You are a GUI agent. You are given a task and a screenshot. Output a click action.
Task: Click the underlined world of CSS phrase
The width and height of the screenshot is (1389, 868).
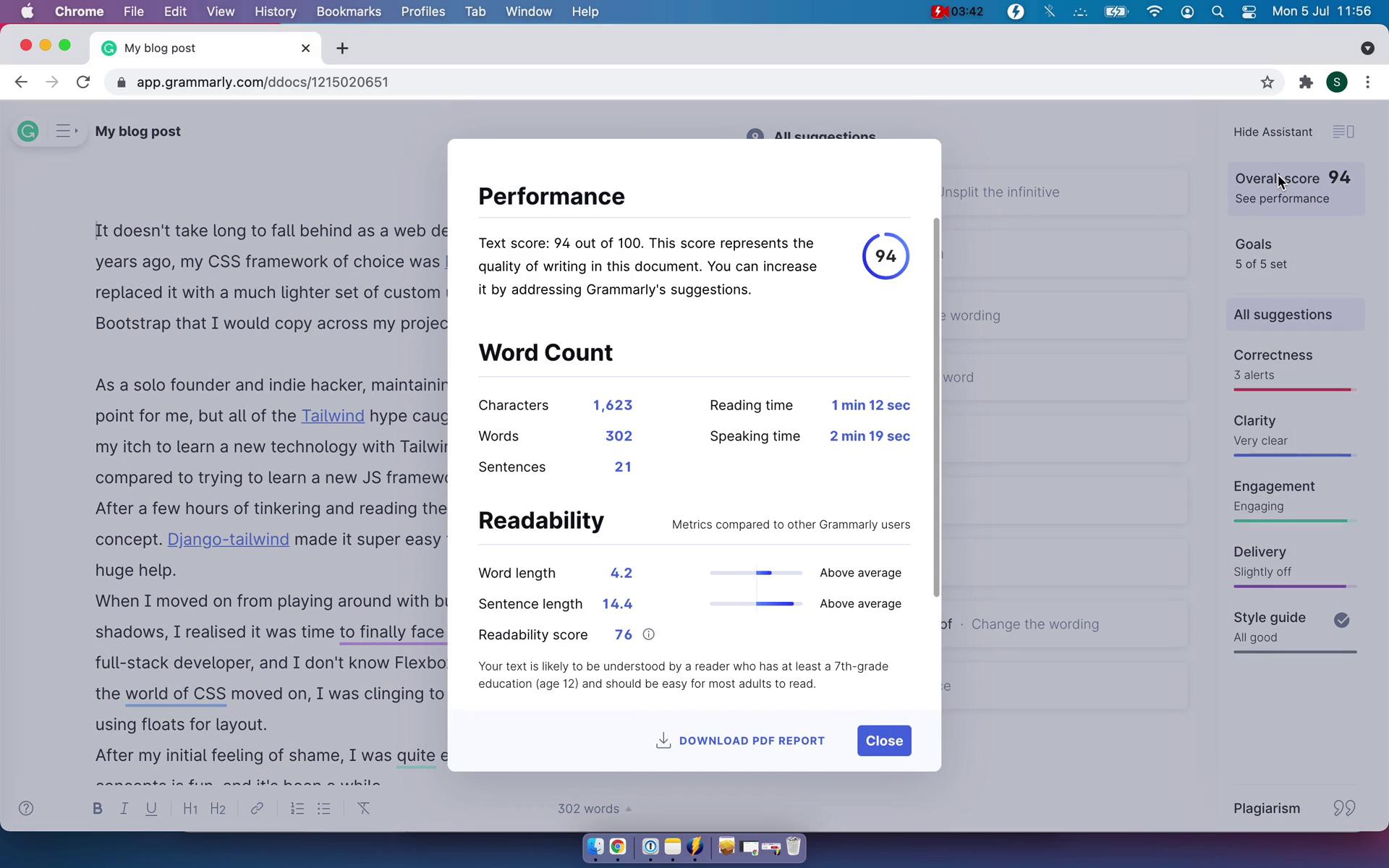point(176,694)
